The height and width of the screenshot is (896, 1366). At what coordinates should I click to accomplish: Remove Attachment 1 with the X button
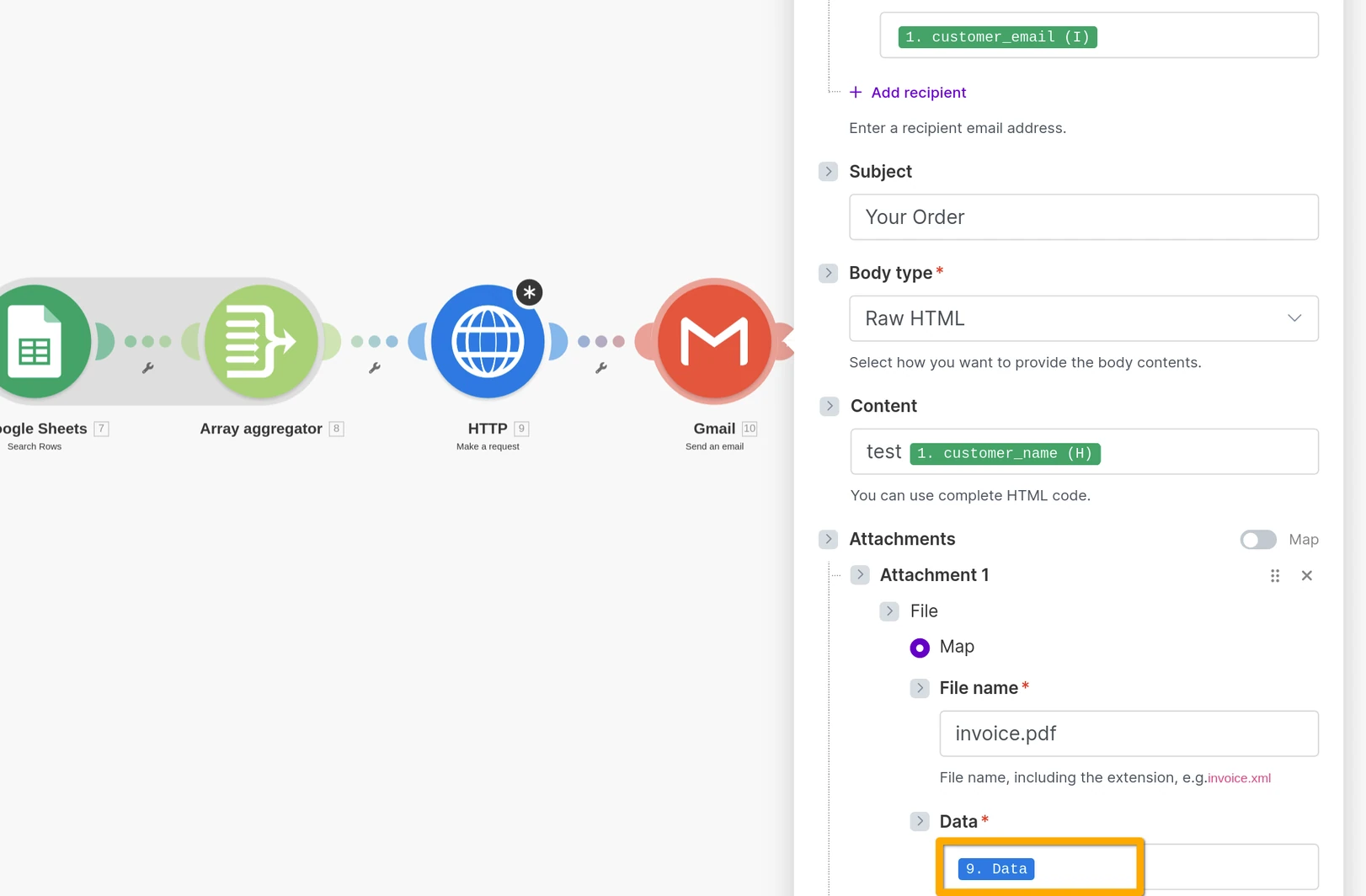tap(1307, 576)
